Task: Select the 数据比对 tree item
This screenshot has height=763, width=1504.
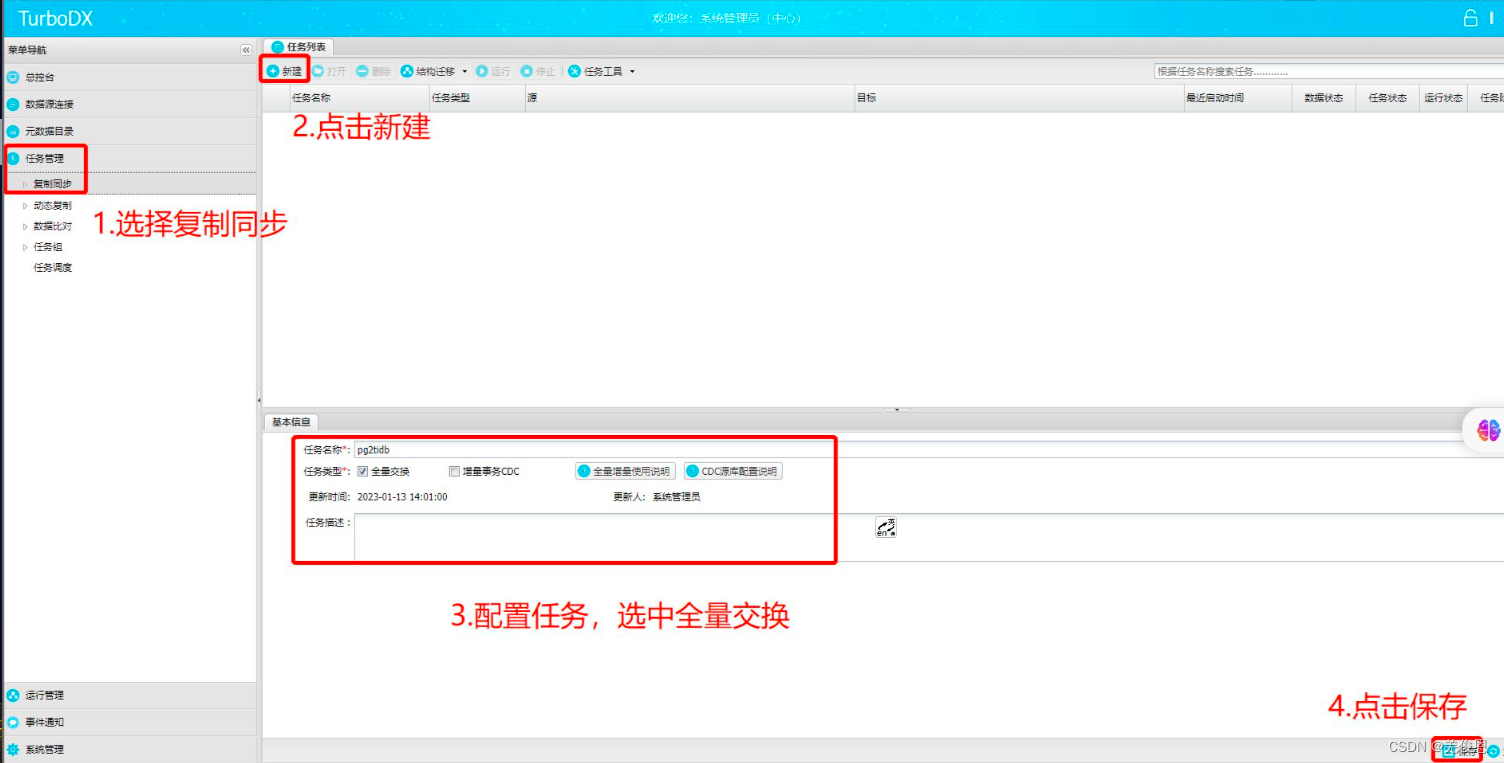Action: pos(52,226)
